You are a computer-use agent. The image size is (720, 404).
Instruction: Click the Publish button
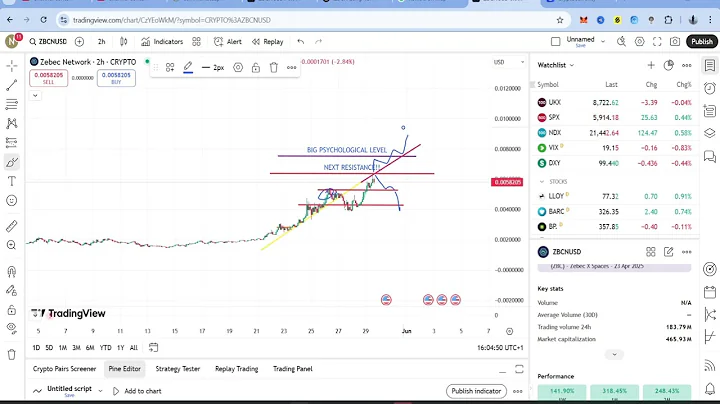coord(702,41)
